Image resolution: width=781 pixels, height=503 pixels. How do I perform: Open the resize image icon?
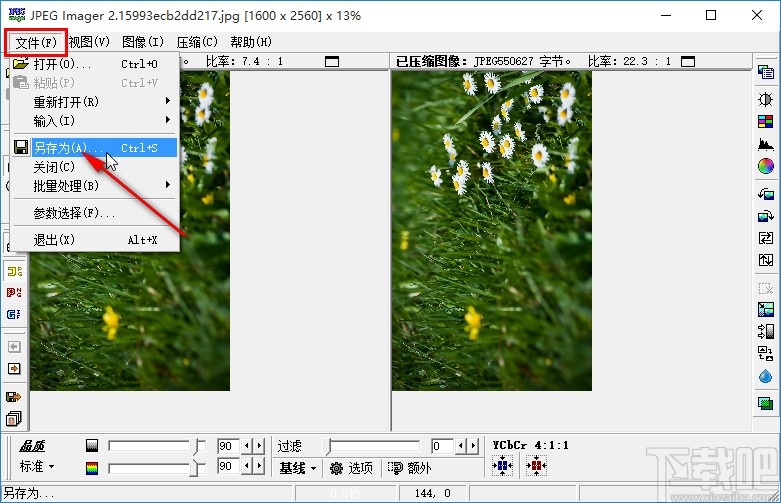[766, 309]
